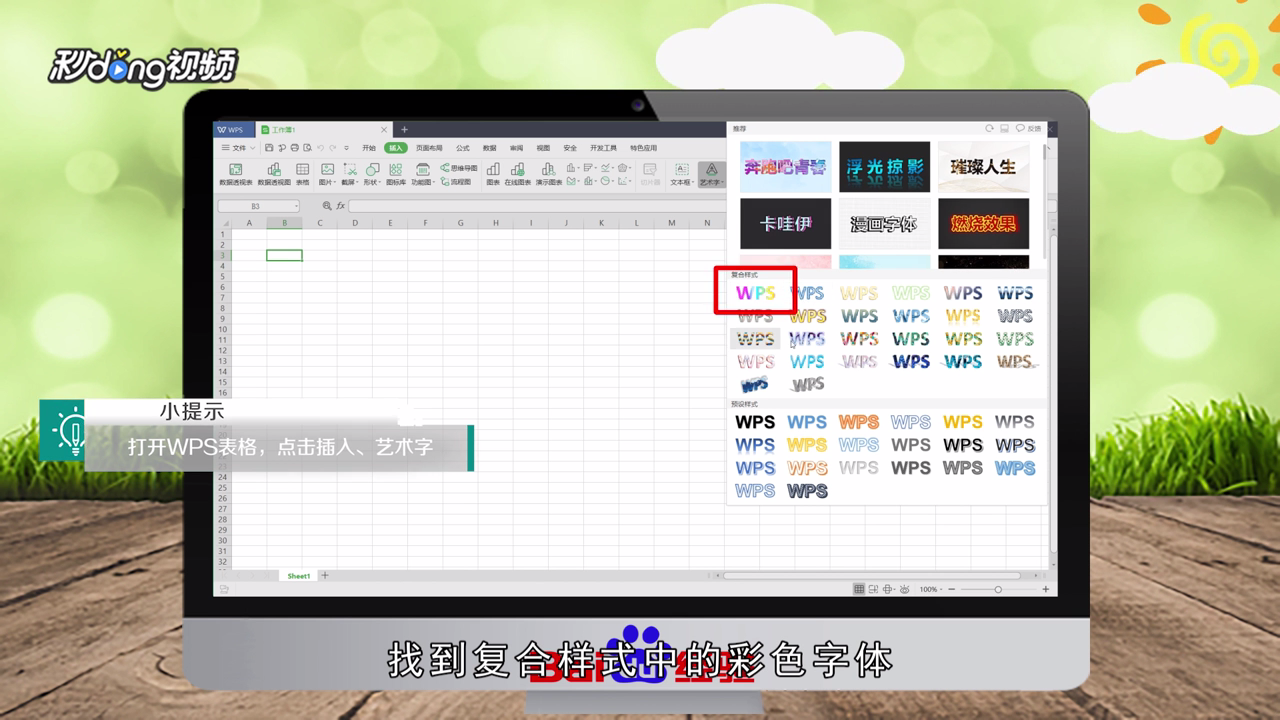
Task: Insert a 思维导图 mind map
Action: tap(458, 168)
